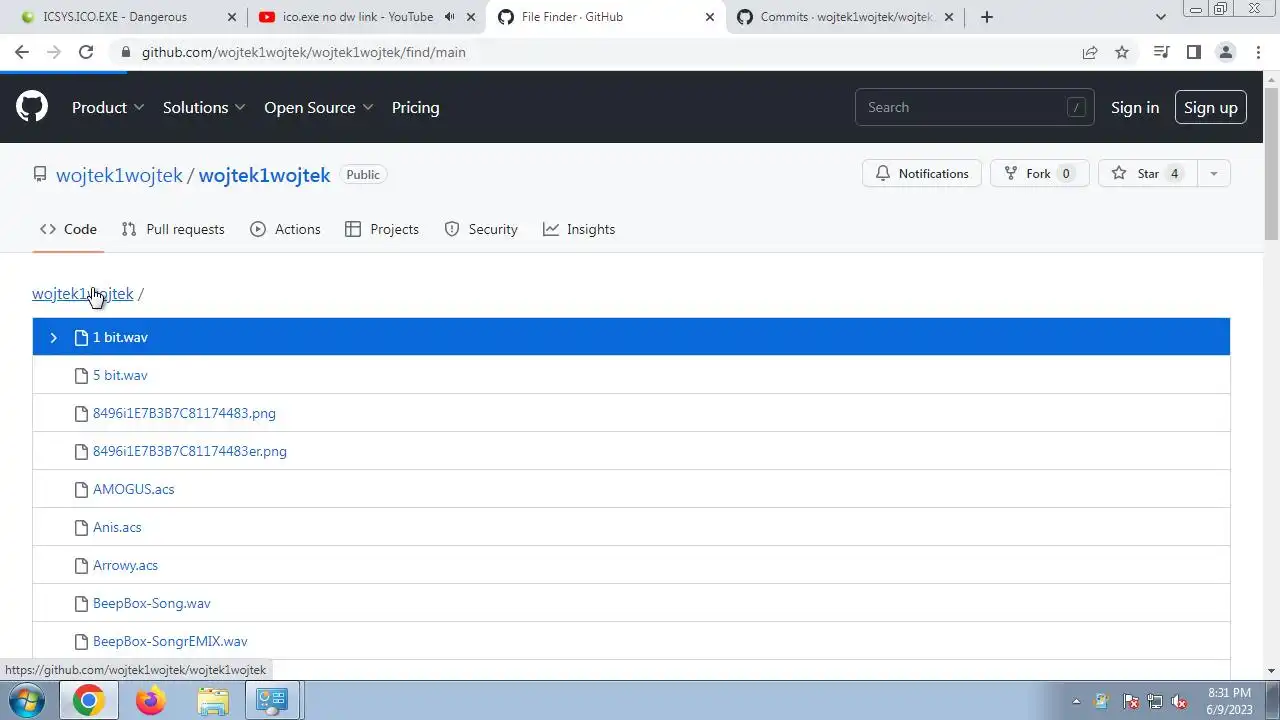Click the wojtek1wojtek owner link
The image size is (1280, 720).
coord(119,175)
